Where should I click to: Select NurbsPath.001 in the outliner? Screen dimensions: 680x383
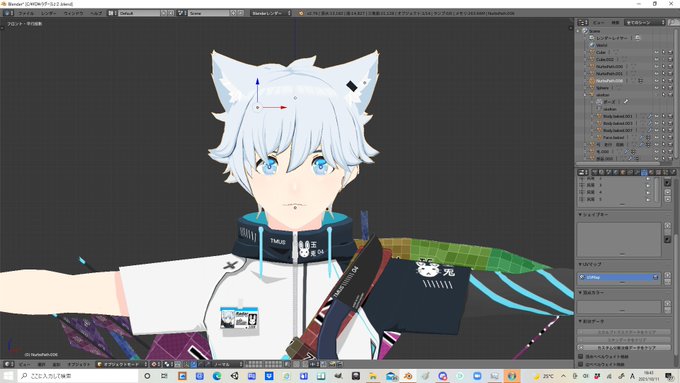(x=609, y=74)
